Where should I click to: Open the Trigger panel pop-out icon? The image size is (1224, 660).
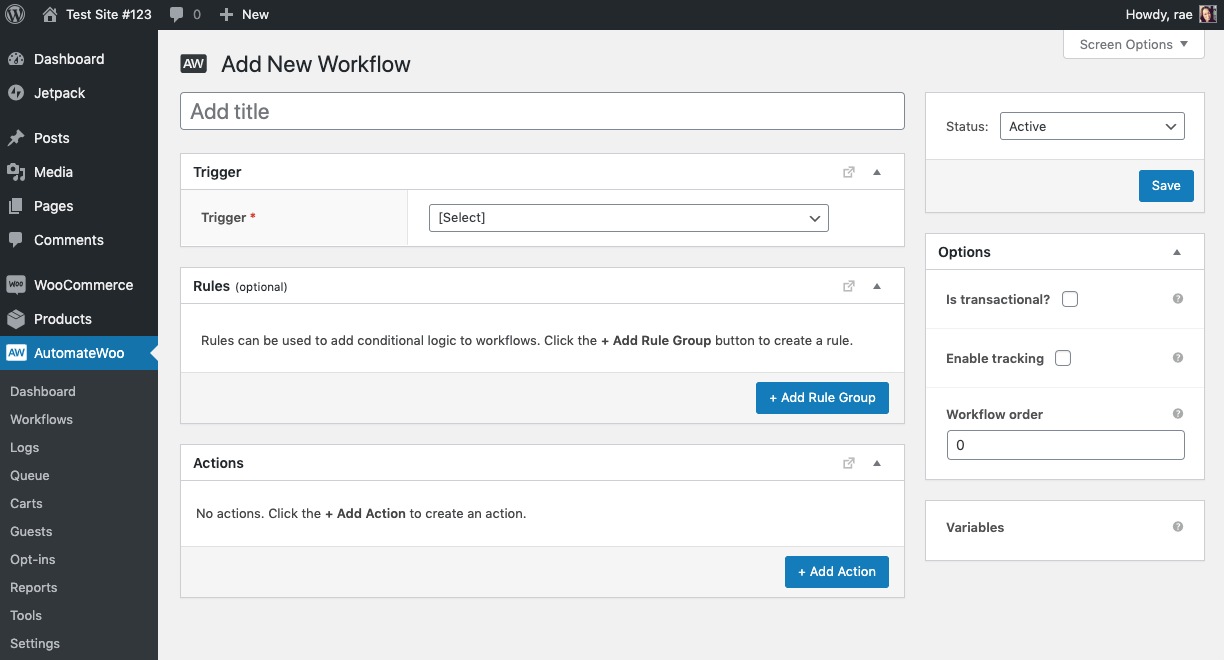(x=849, y=172)
